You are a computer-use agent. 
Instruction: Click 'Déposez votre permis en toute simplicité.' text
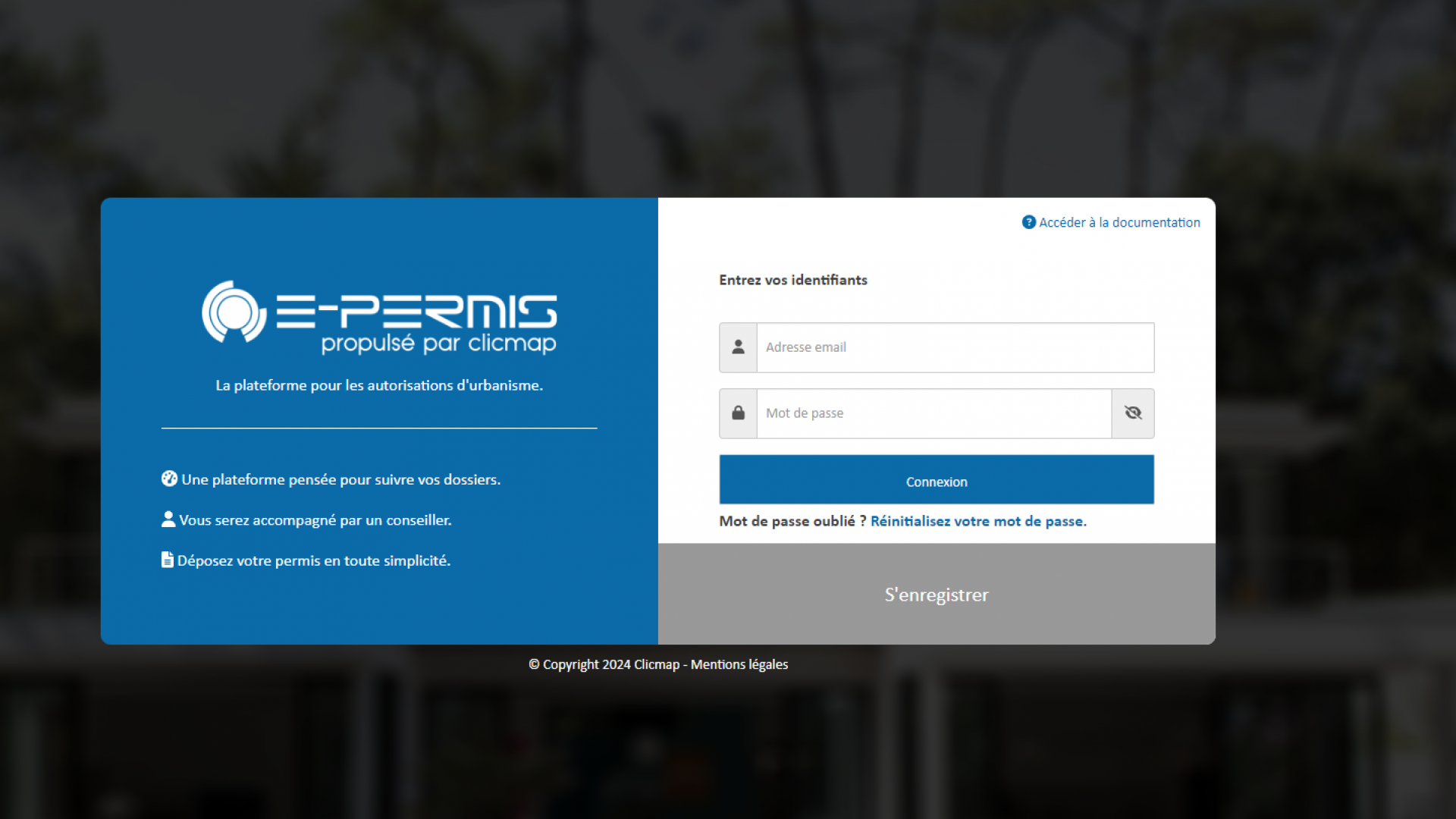(x=314, y=560)
